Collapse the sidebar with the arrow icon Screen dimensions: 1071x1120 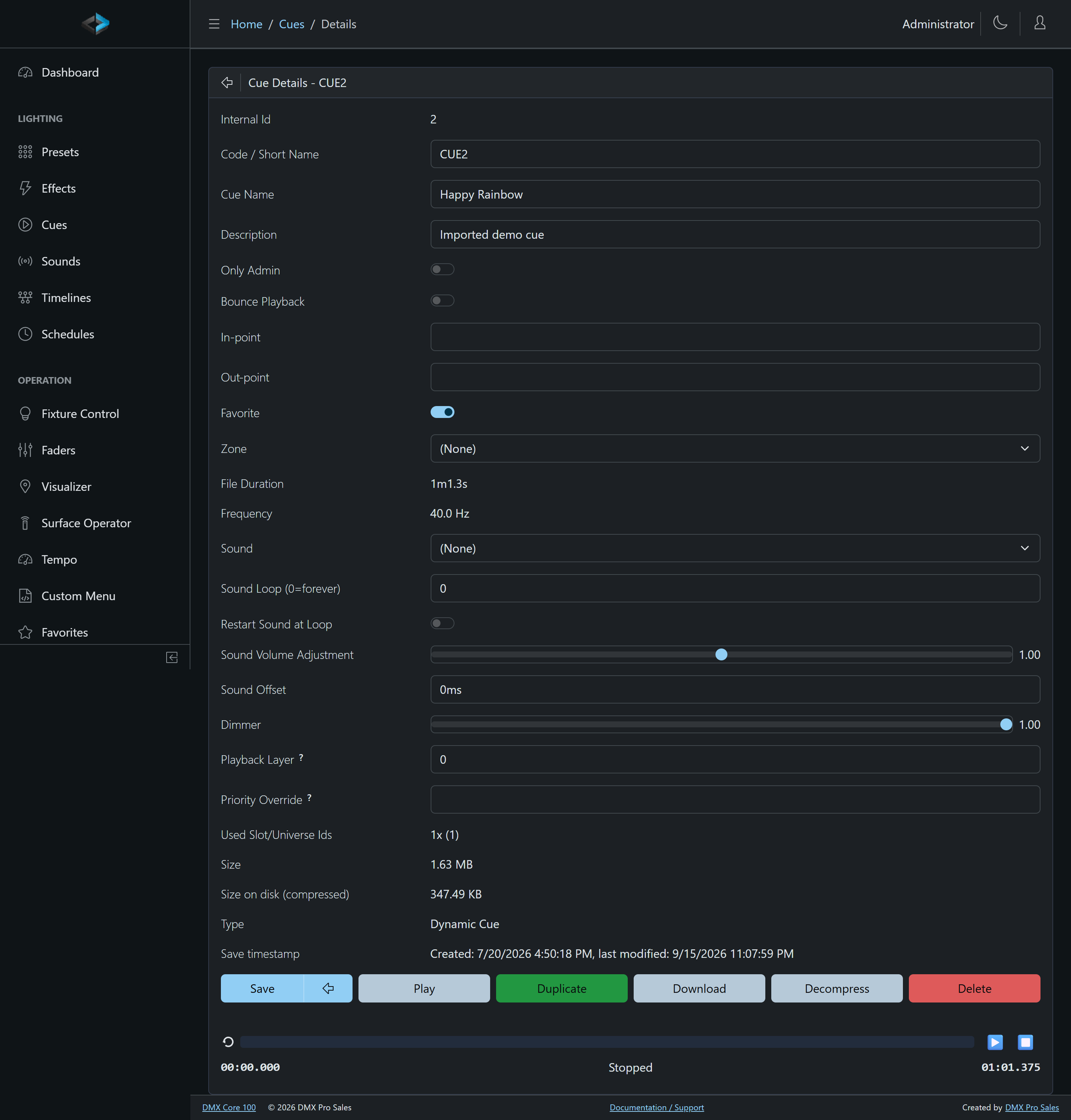coord(172,658)
